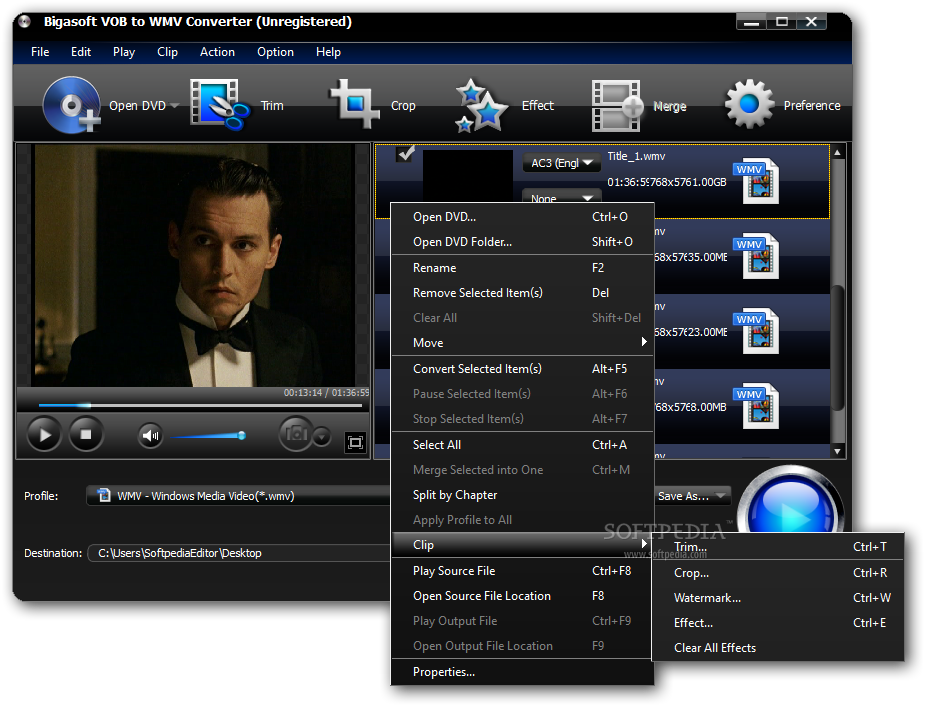The width and height of the screenshot is (925, 706).
Task: Choose Clear All Effects
Action: pos(778,648)
